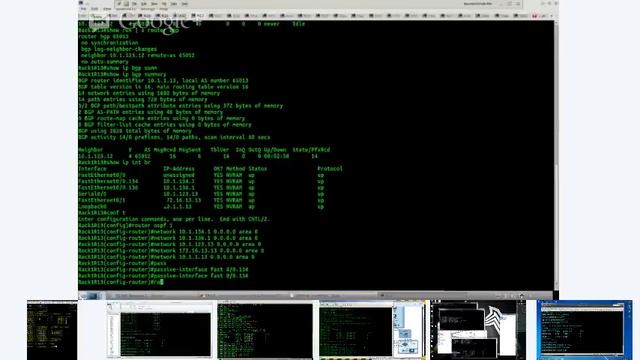The height and width of the screenshot is (360, 640).
Task: Open the File menu of the terminal application
Action: pyautogui.click(x=84, y=9)
